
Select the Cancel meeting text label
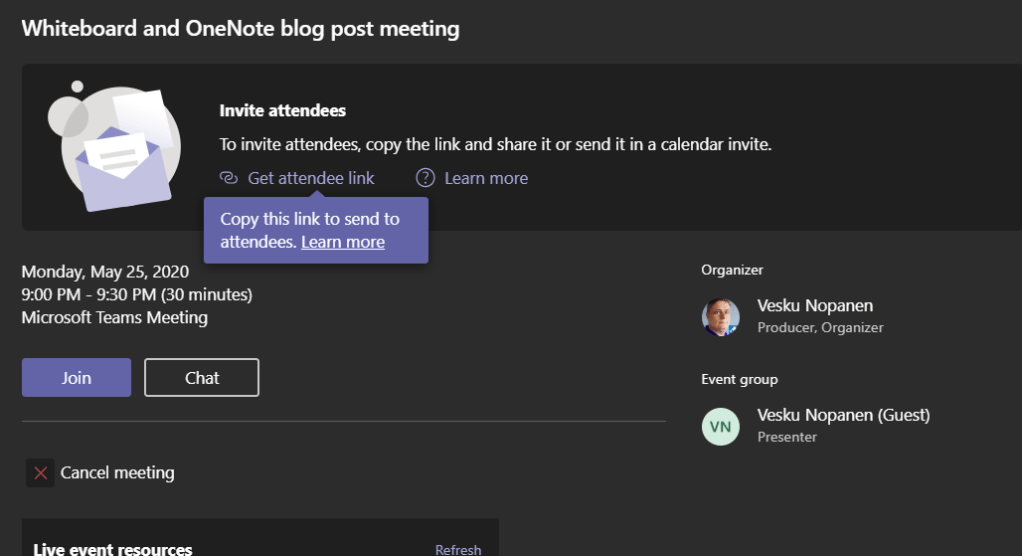(x=117, y=473)
